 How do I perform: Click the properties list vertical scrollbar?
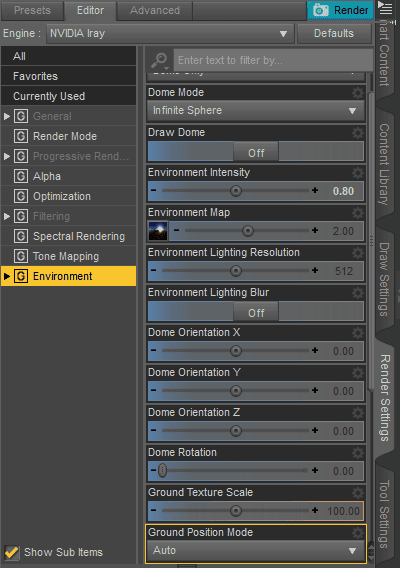pyautogui.click(x=371, y=241)
